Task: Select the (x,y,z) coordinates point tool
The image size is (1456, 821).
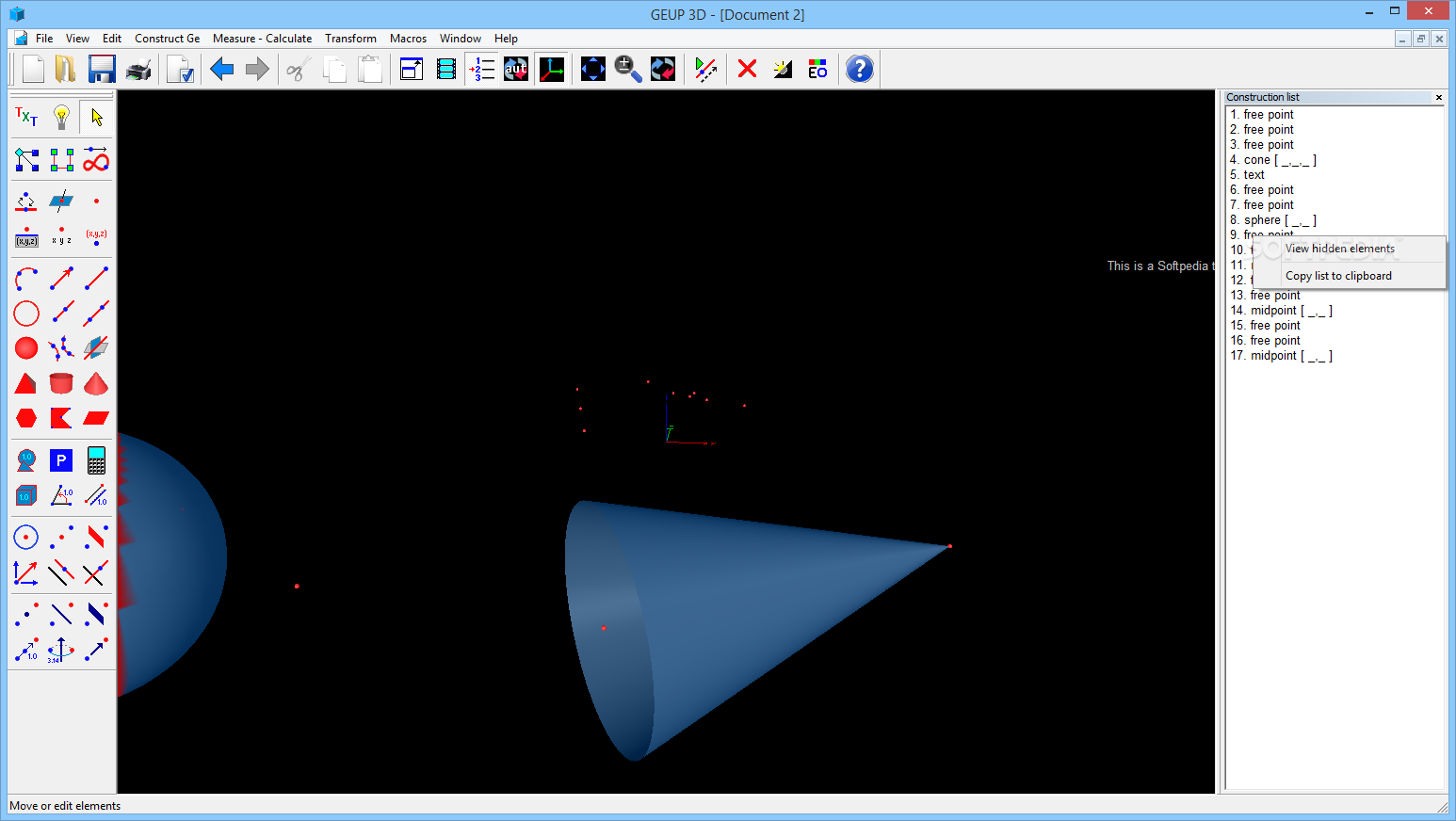Action: [96, 236]
